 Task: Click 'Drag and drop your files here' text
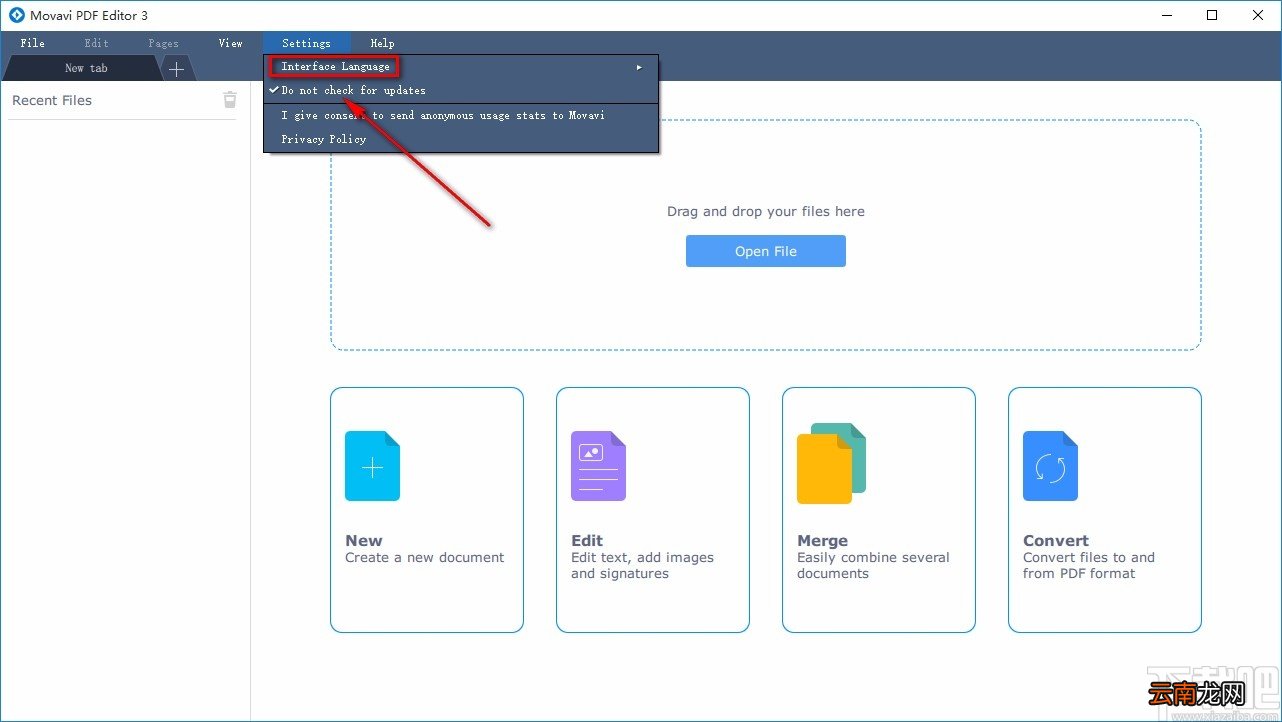pyautogui.click(x=766, y=211)
